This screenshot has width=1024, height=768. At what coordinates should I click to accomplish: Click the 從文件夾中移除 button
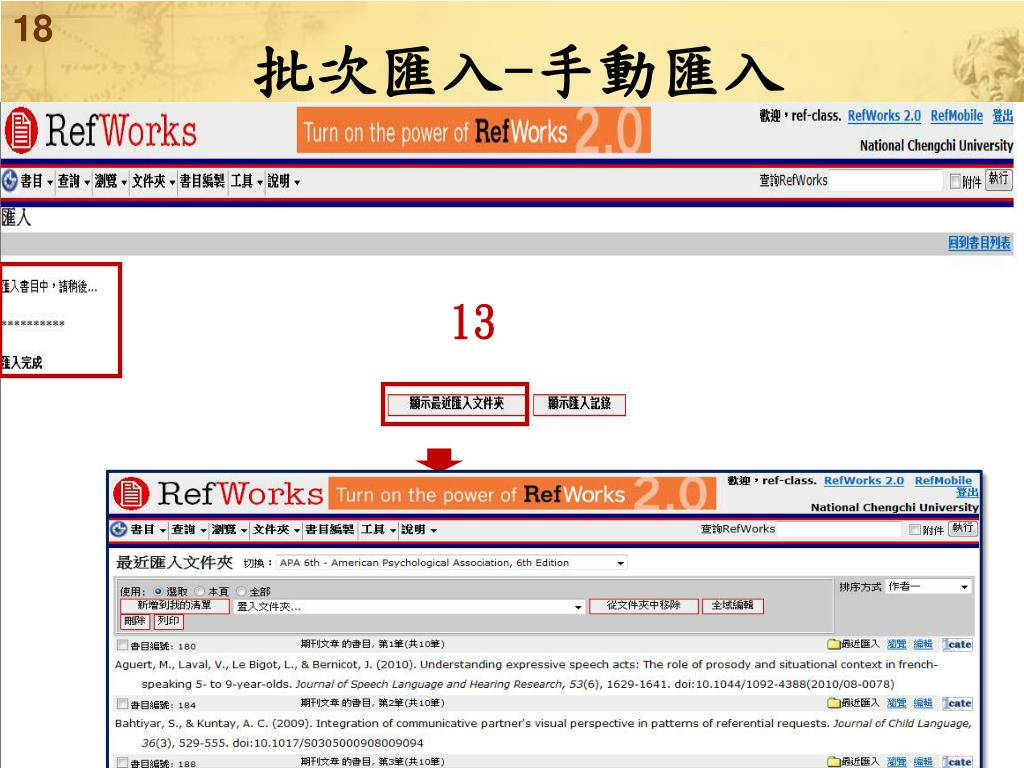[x=643, y=605]
